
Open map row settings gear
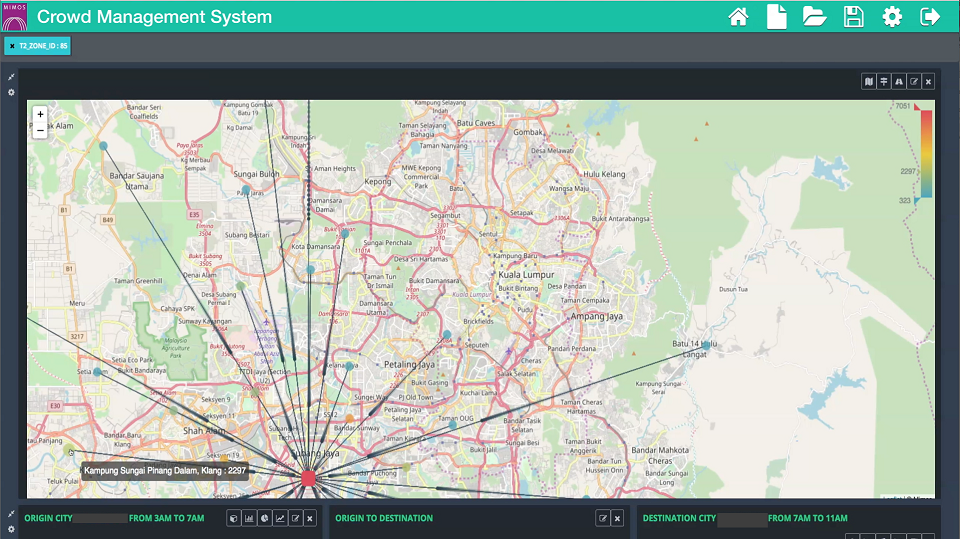point(11,92)
